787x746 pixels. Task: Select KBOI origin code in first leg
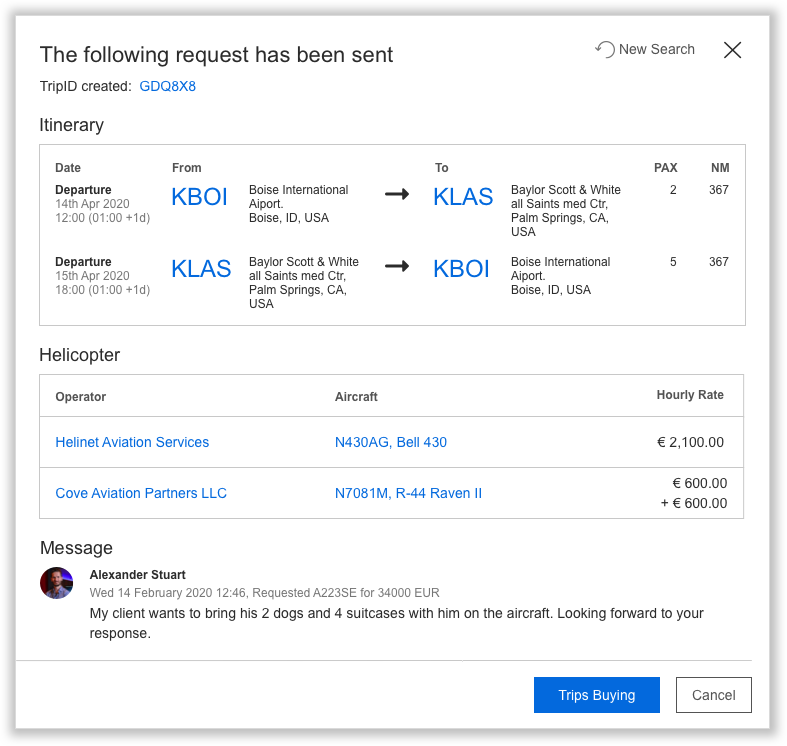200,197
